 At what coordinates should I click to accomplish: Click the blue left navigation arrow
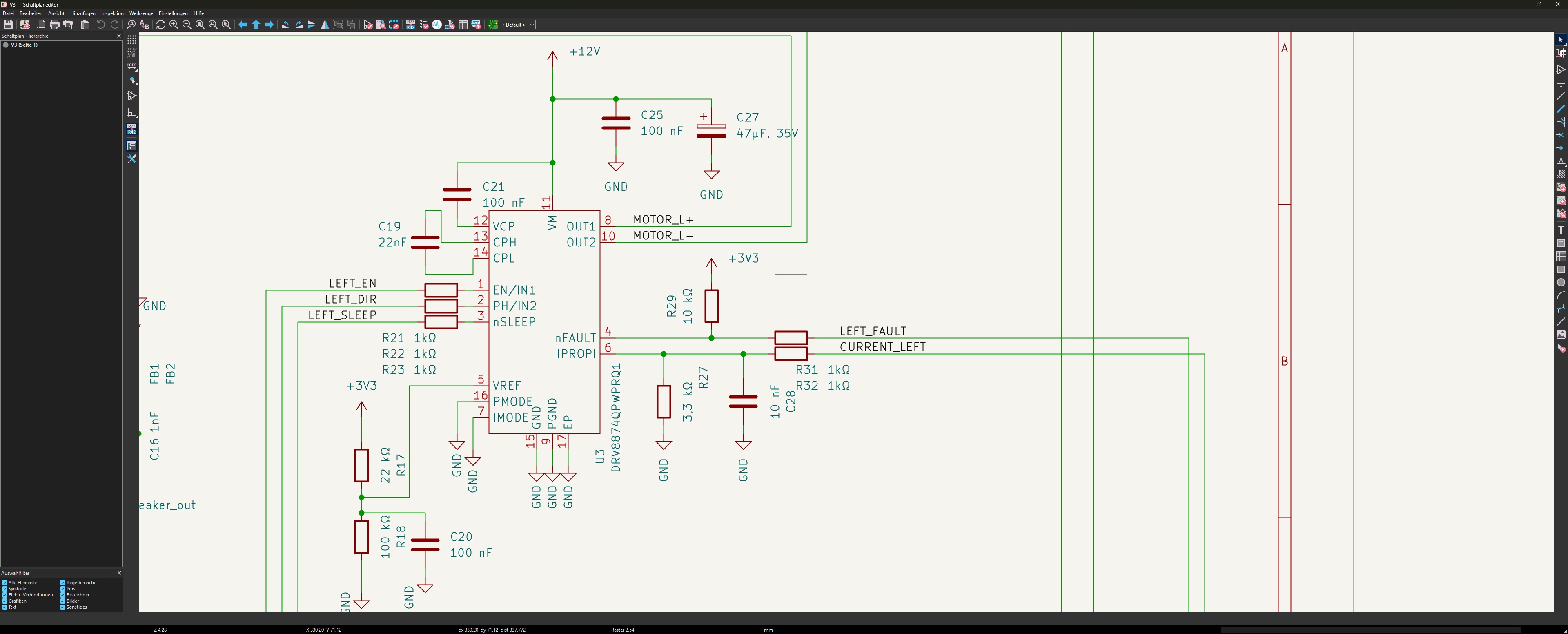[x=243, y=25]
